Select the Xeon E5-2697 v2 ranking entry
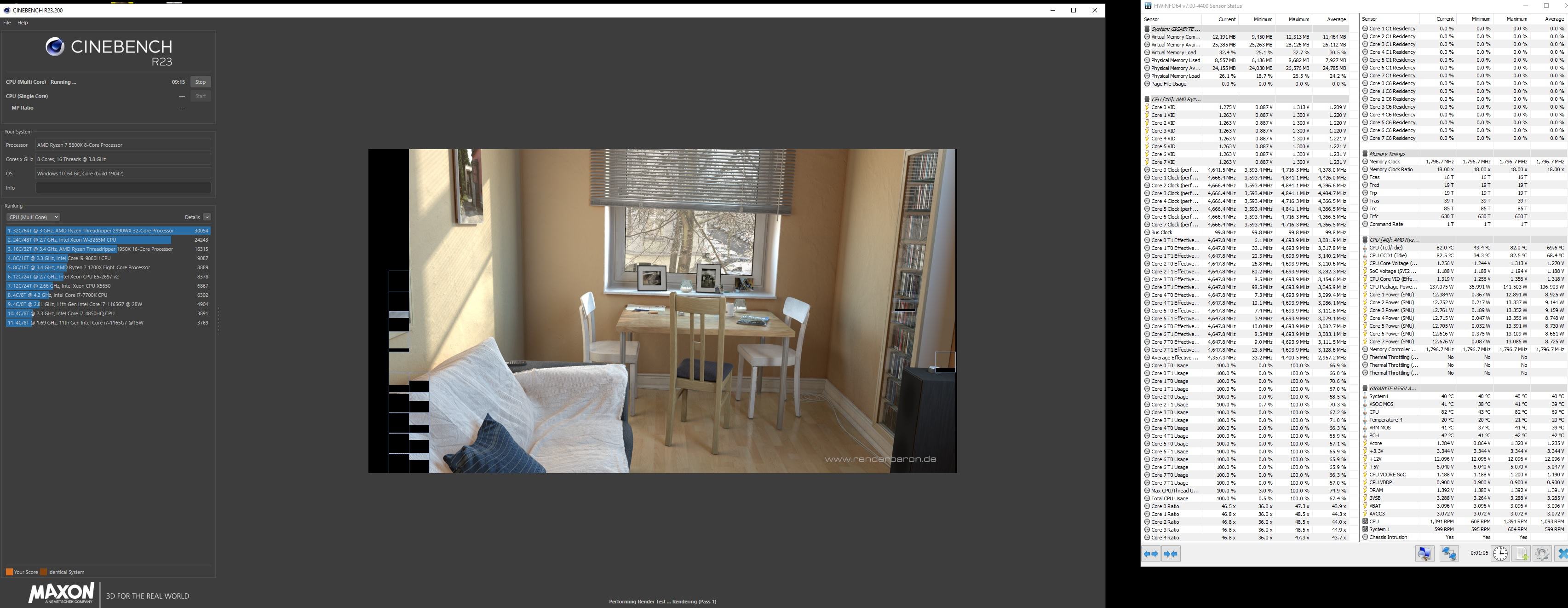The height and width of the screenshot is (608, 1568). pos(109,277)
